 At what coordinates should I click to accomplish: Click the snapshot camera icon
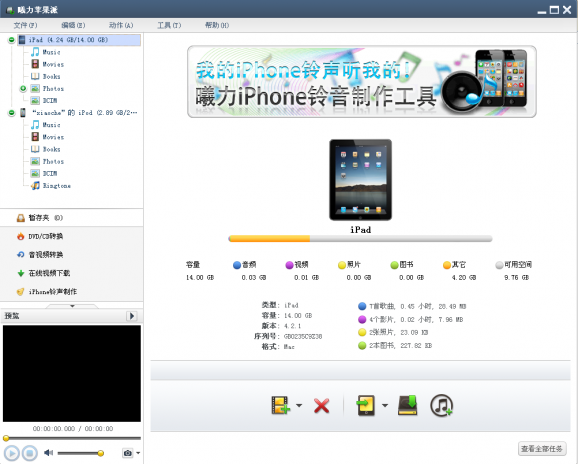(x=128, y=453)
